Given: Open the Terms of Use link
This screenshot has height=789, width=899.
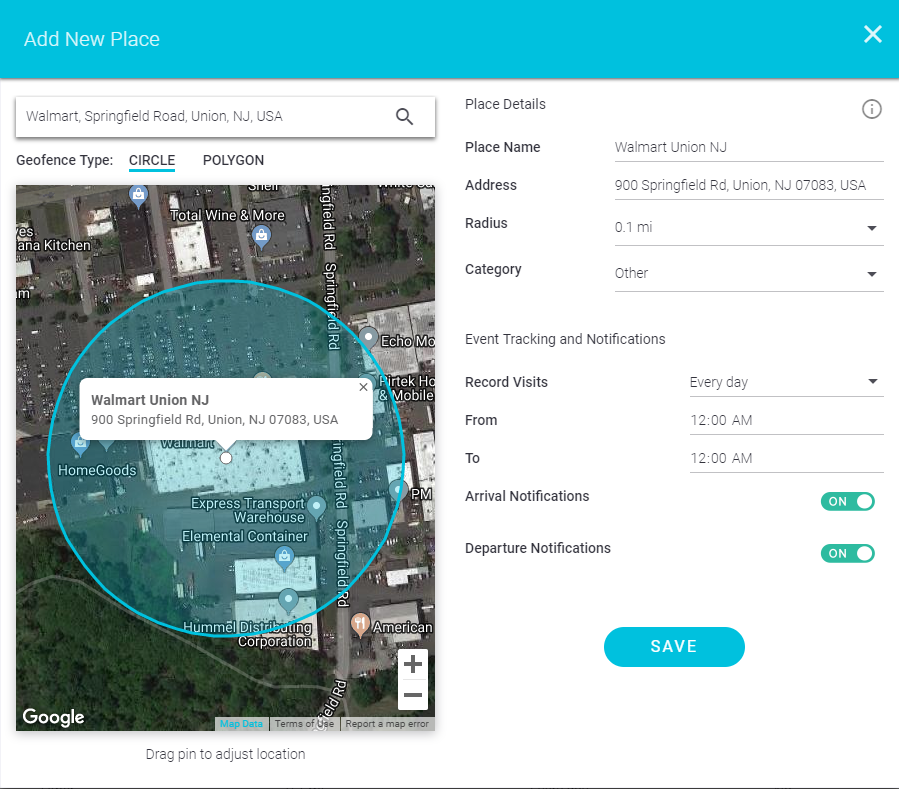Looking at the screenshot, I should click(x=304, y=724).
